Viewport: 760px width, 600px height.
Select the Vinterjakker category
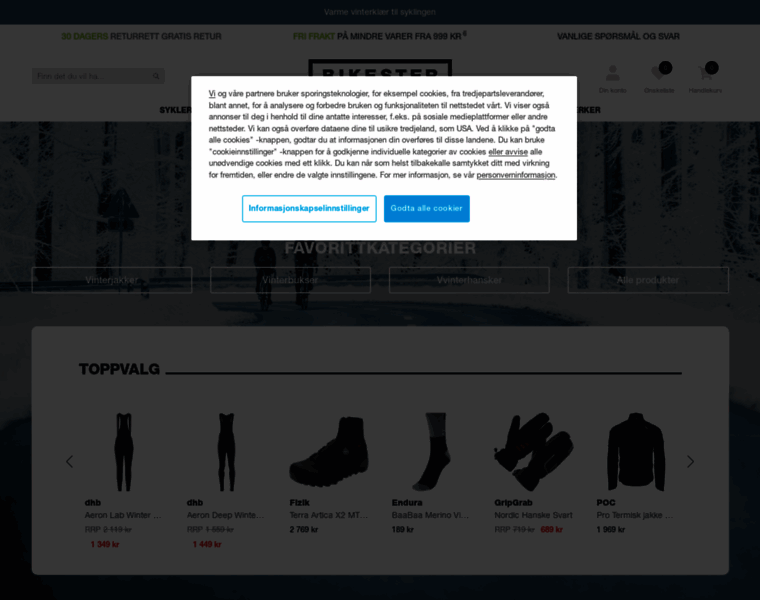112,280
